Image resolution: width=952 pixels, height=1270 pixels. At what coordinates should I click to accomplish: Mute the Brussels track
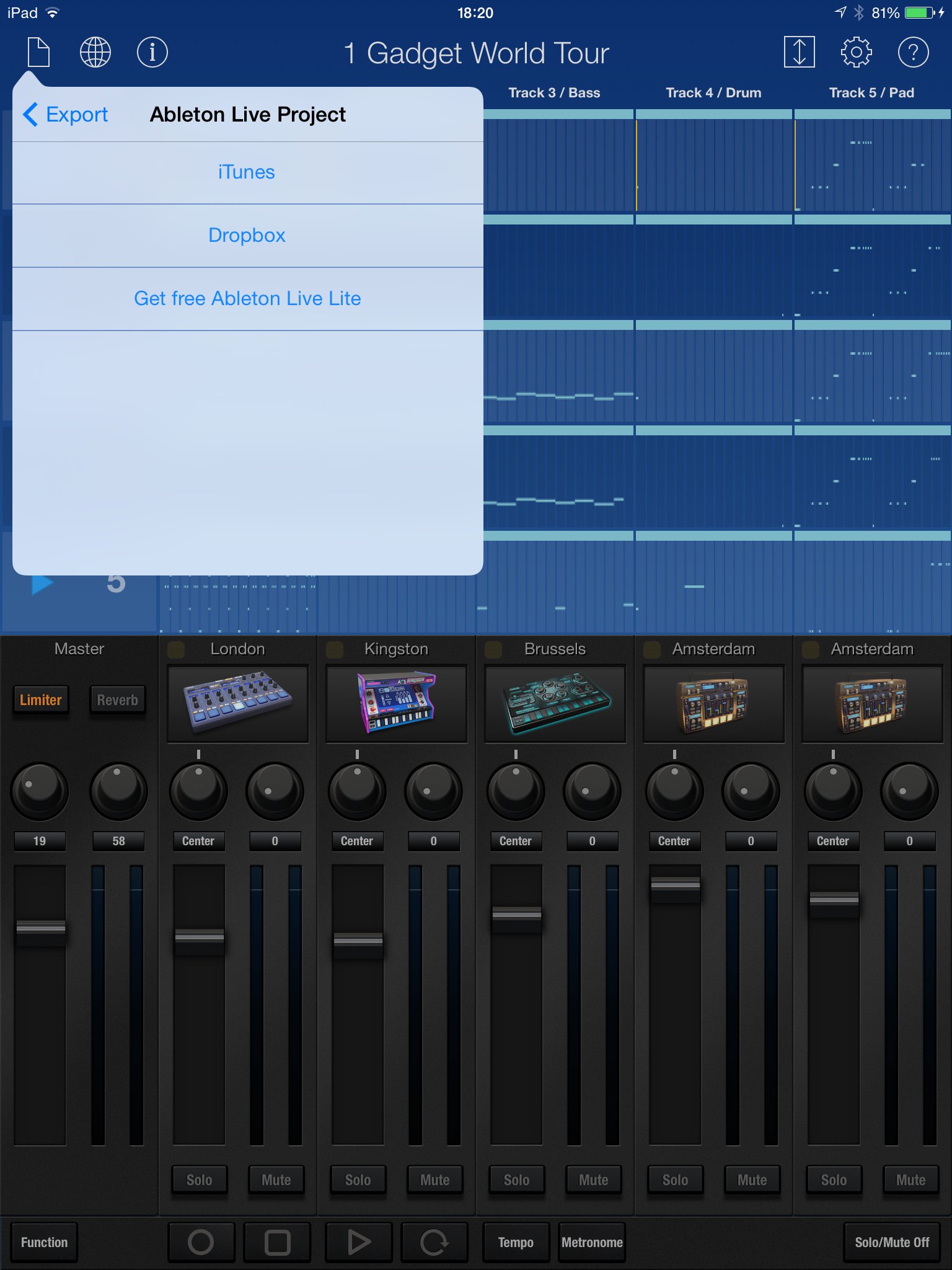click(594, 1179)
